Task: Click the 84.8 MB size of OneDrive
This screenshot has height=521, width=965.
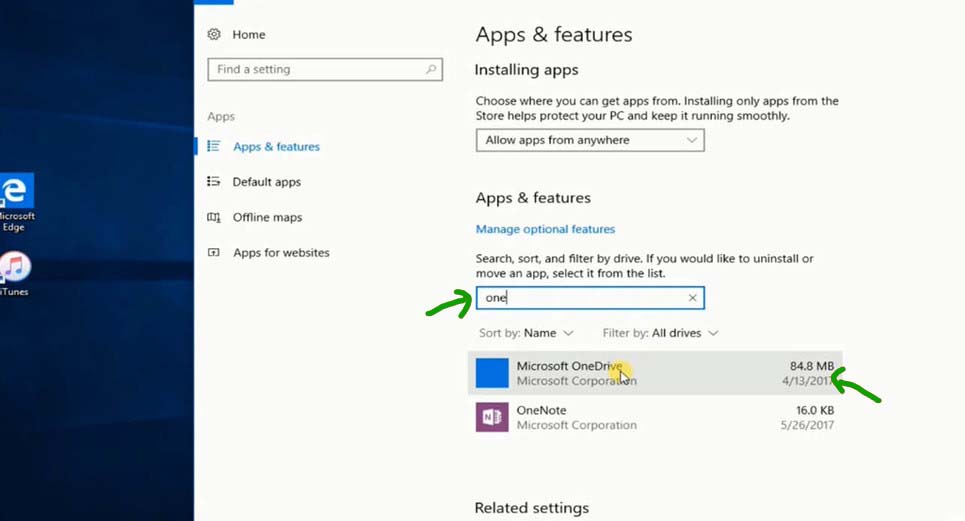Action: 812,366
